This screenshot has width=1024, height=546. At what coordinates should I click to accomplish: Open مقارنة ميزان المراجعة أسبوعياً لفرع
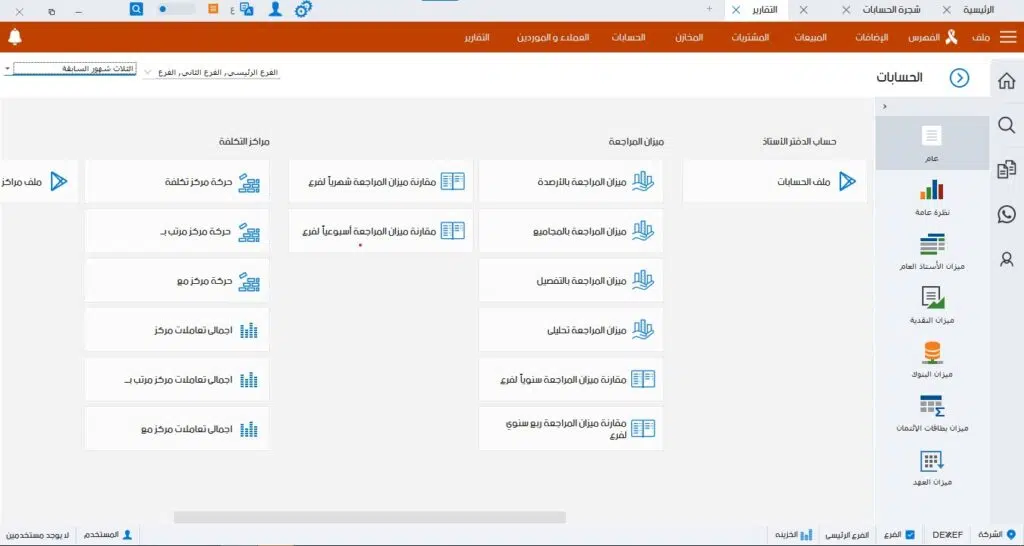pos(381,231)
